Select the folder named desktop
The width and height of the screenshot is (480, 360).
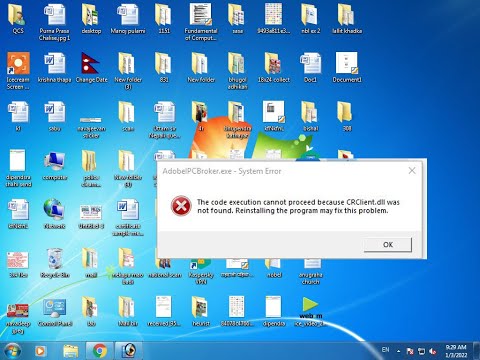coord(91,18)
